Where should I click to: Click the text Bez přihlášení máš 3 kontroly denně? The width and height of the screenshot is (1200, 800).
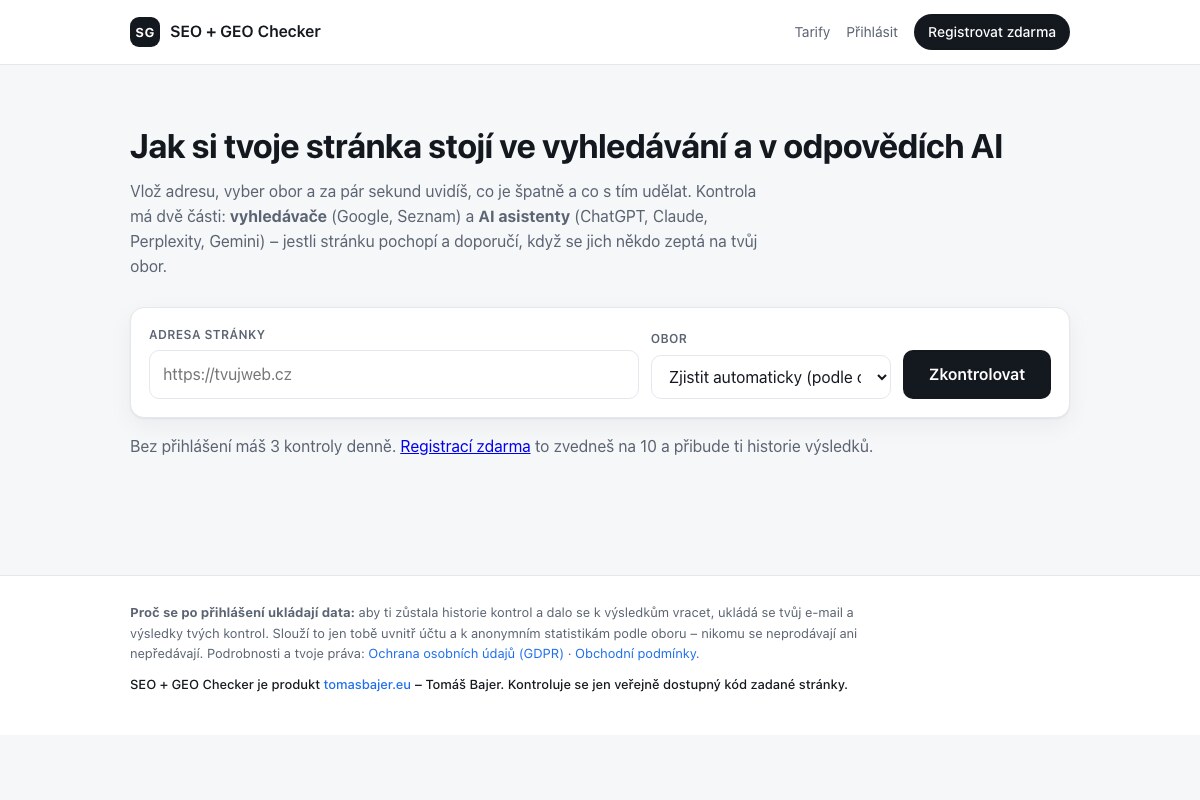[263, 446]
